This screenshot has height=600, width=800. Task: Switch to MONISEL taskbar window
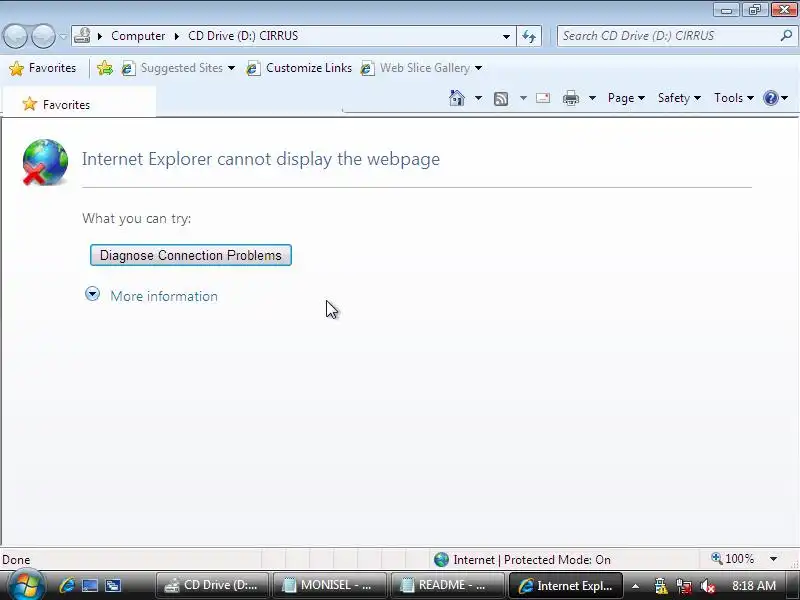point(329,585)
